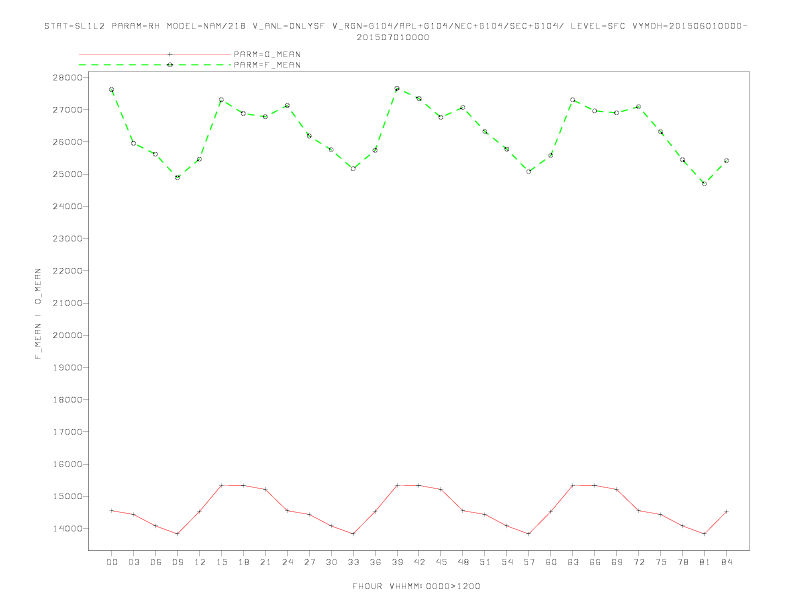This screenshot has width=792, height=612.
Task: Select the green F_MEAN data point at hour 00
Action: pos(112,89)
